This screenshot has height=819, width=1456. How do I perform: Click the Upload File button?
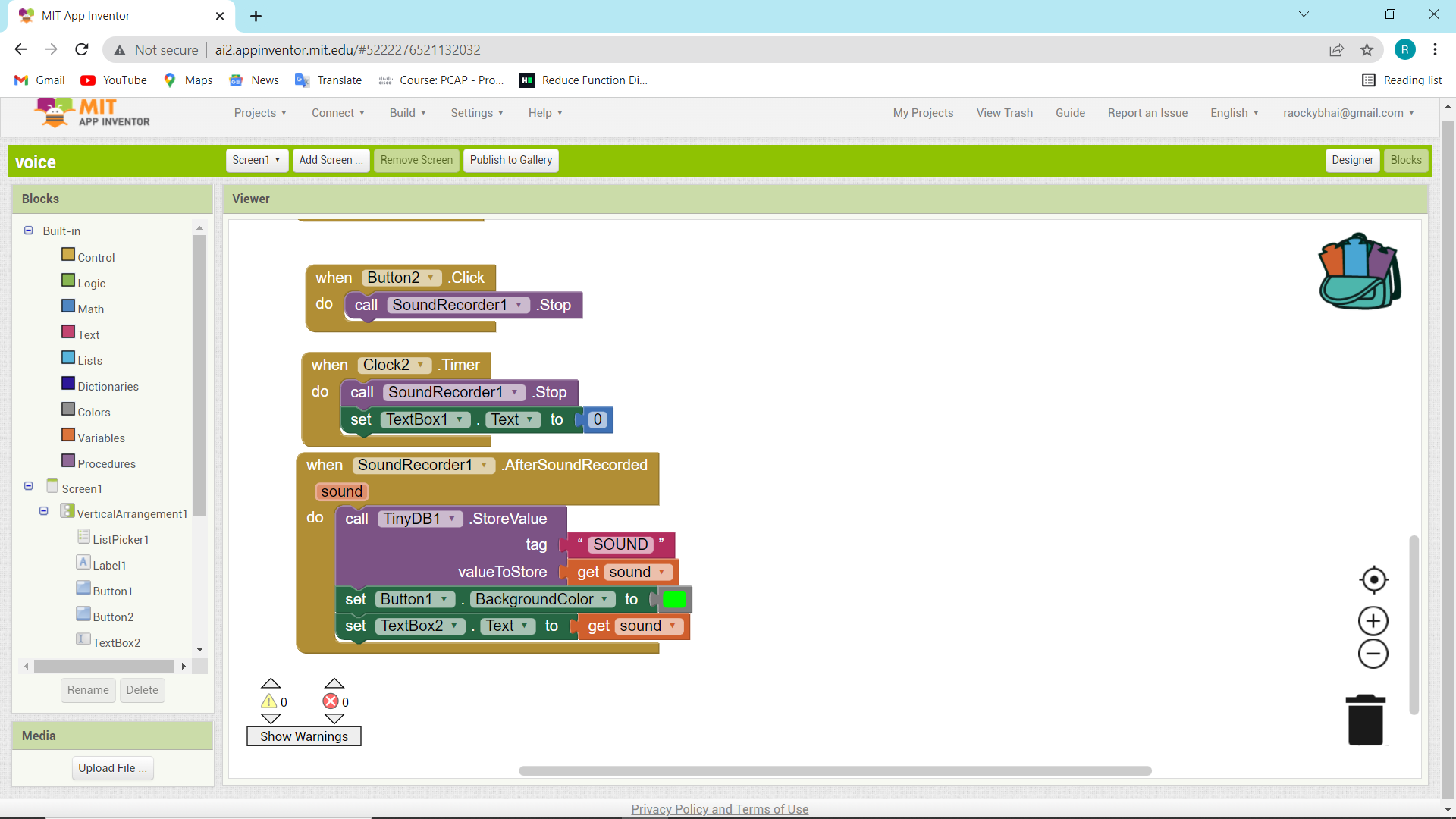point(113,768)
